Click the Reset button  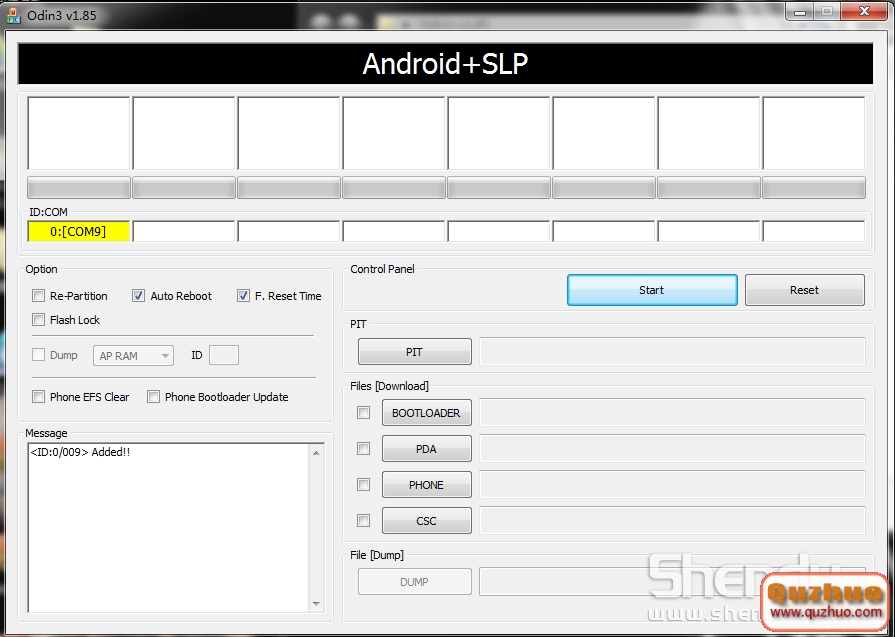point(804,290)
